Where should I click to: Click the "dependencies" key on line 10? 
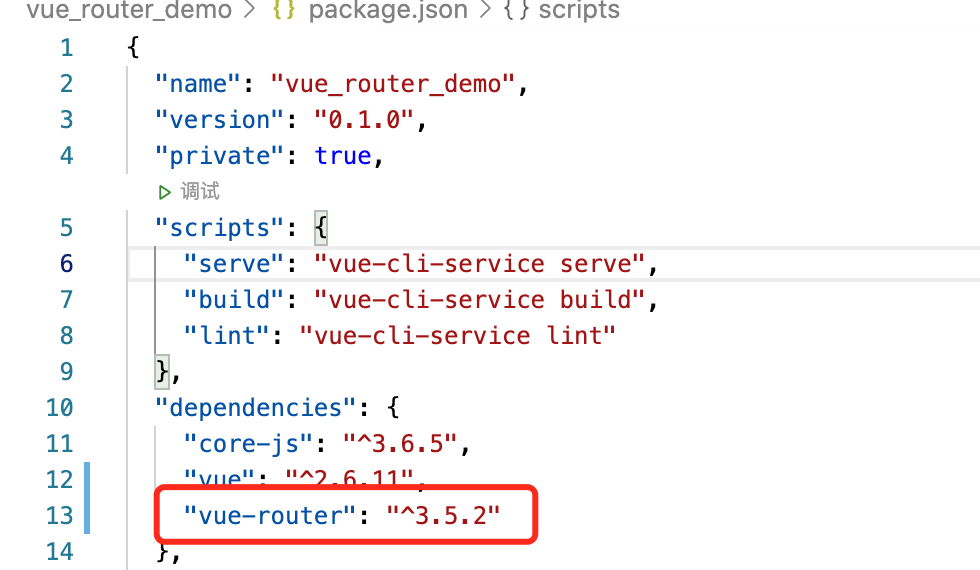(x=256, y=408)
